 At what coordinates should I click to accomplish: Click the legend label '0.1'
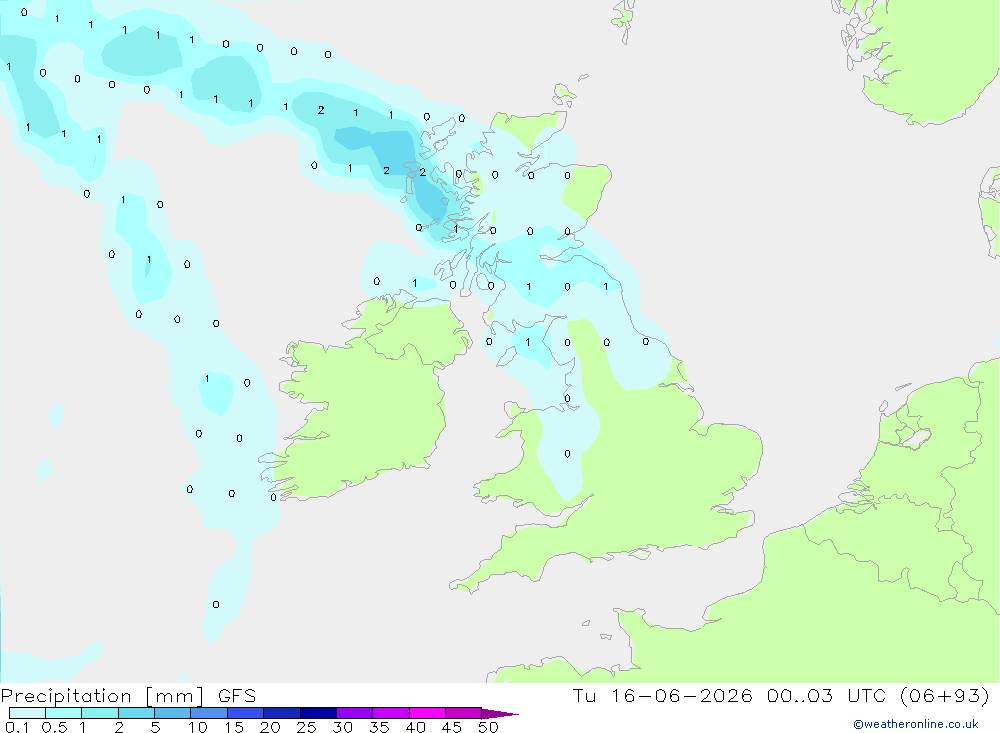click(17, 727)
